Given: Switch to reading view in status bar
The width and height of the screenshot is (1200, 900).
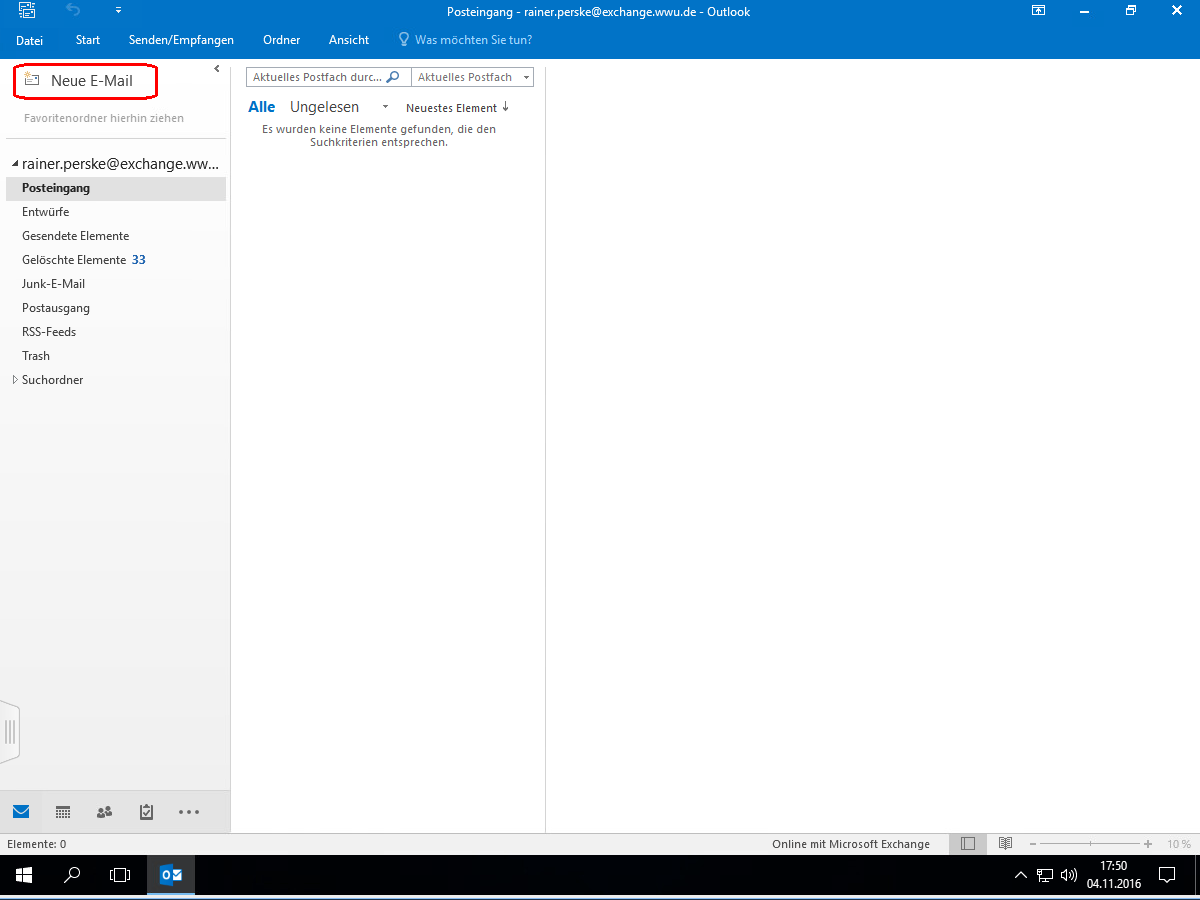Looking at the screenshot, I should 1005,844.
